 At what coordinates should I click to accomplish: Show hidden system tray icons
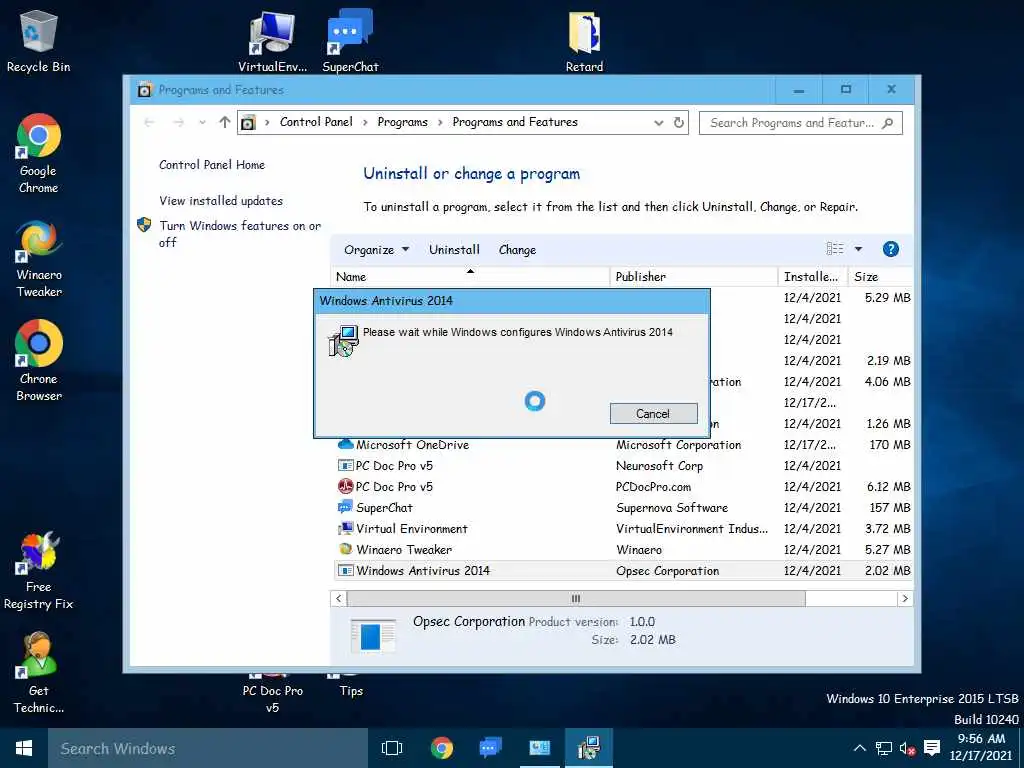click(x=860, y=748)
